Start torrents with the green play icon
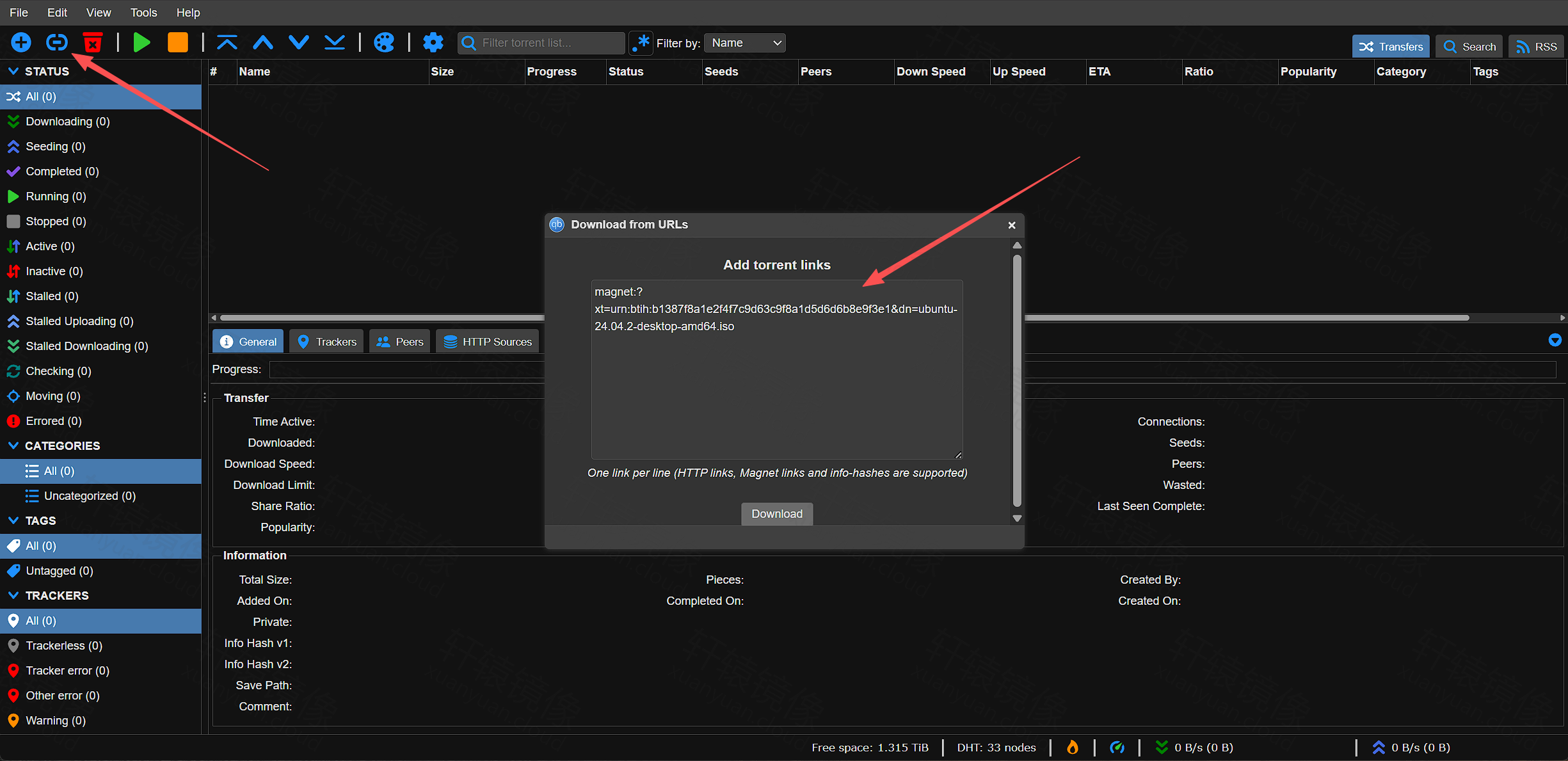Viewport: 1568px width, 761px height. coord(141,43)
